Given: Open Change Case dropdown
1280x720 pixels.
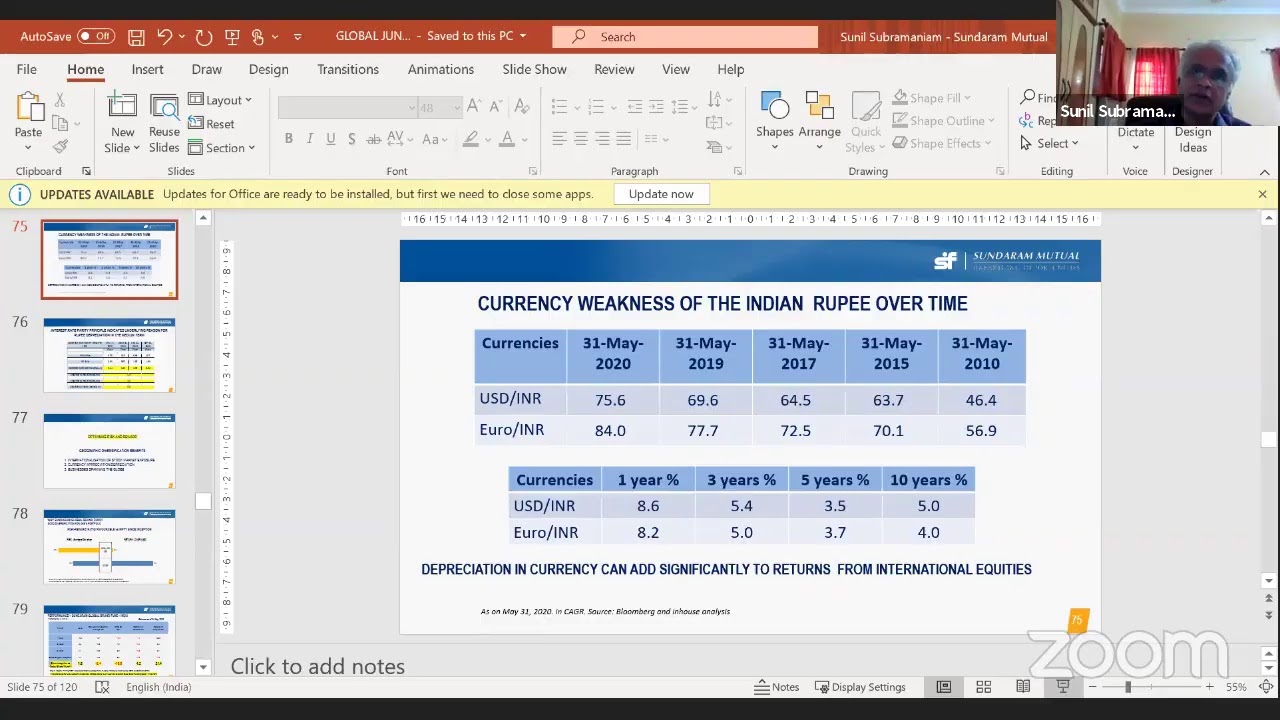Looking at the screenshot, I should tap(435, 139).
